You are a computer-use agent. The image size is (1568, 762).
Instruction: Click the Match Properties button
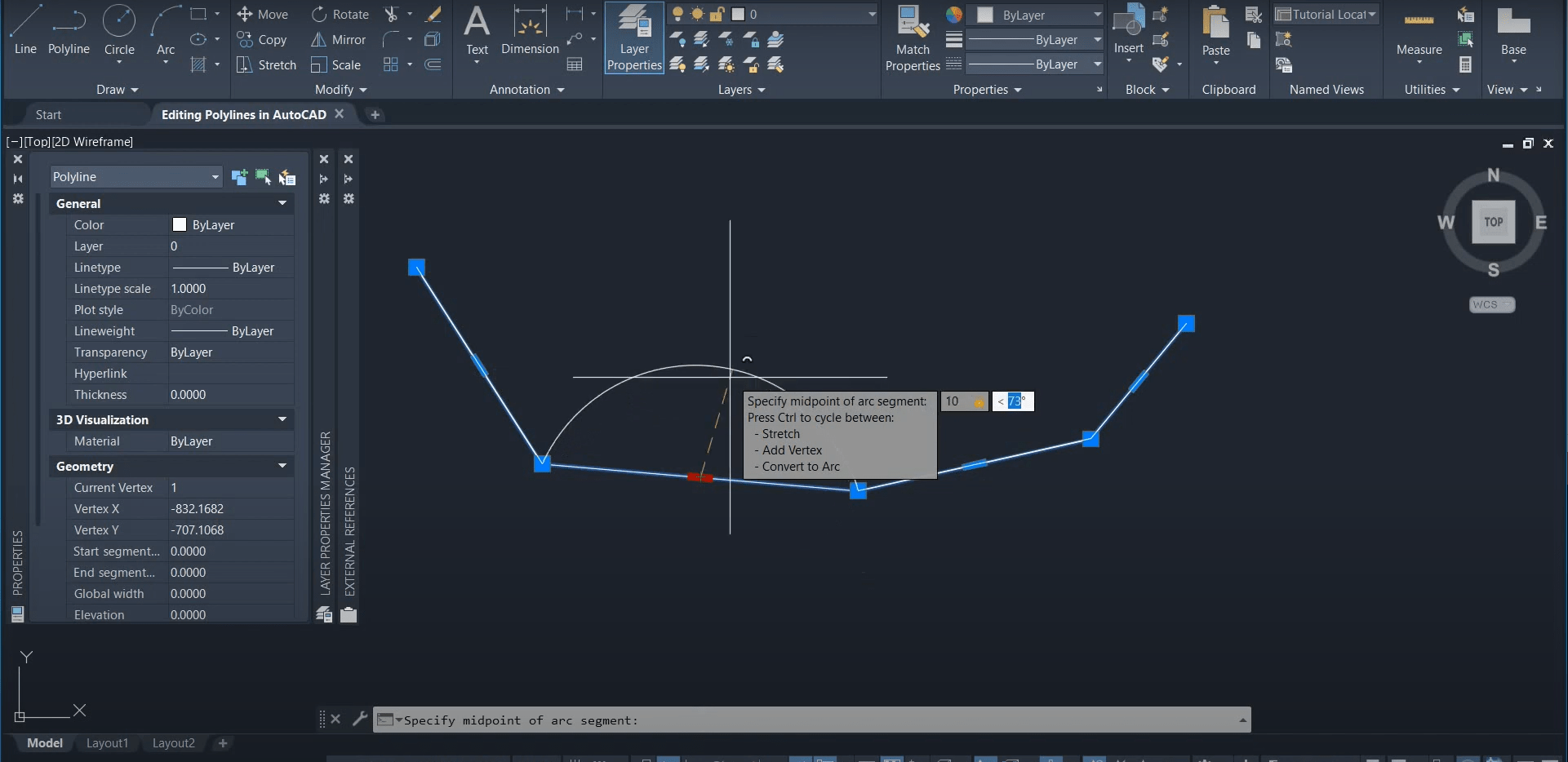(912, 38)
